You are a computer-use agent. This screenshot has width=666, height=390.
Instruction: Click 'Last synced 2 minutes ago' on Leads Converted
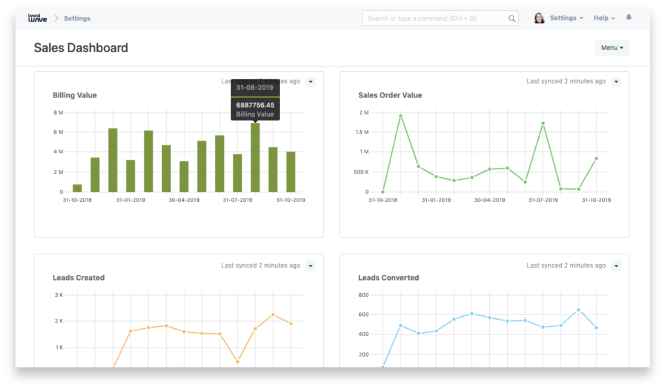[566, 266]
